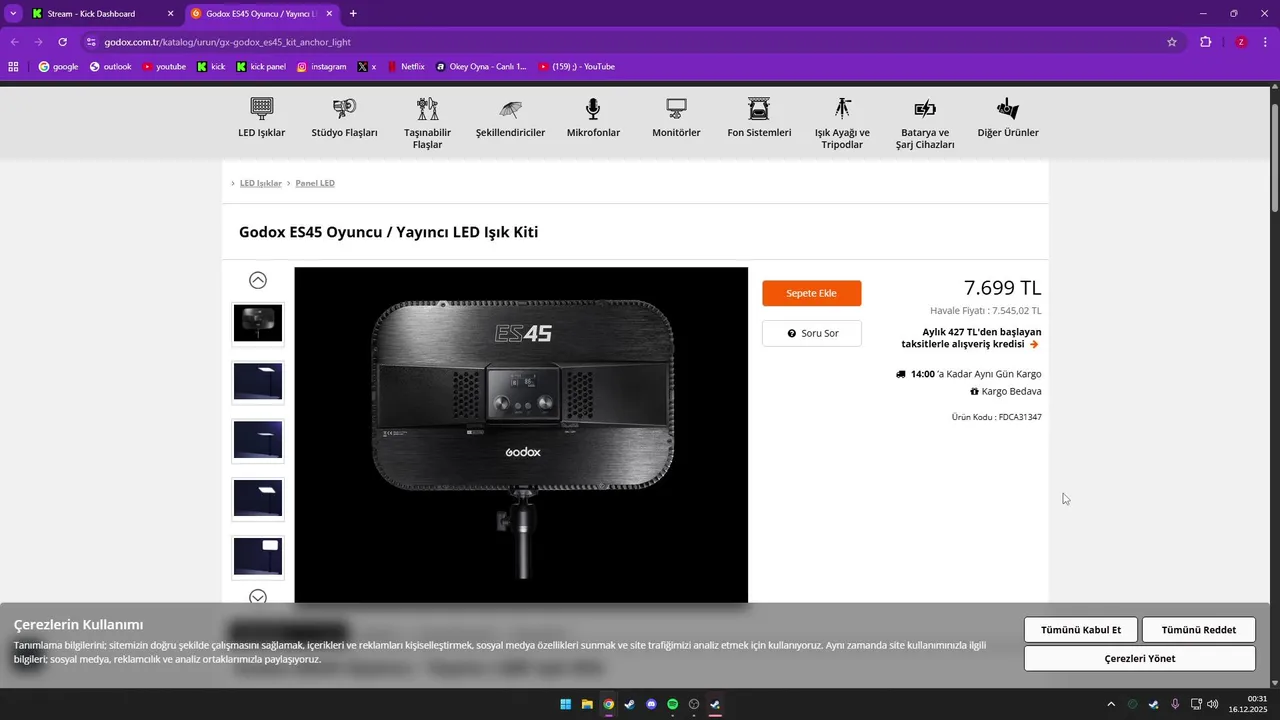Show more thumbnails with down chevron

[x=258, y=597]
